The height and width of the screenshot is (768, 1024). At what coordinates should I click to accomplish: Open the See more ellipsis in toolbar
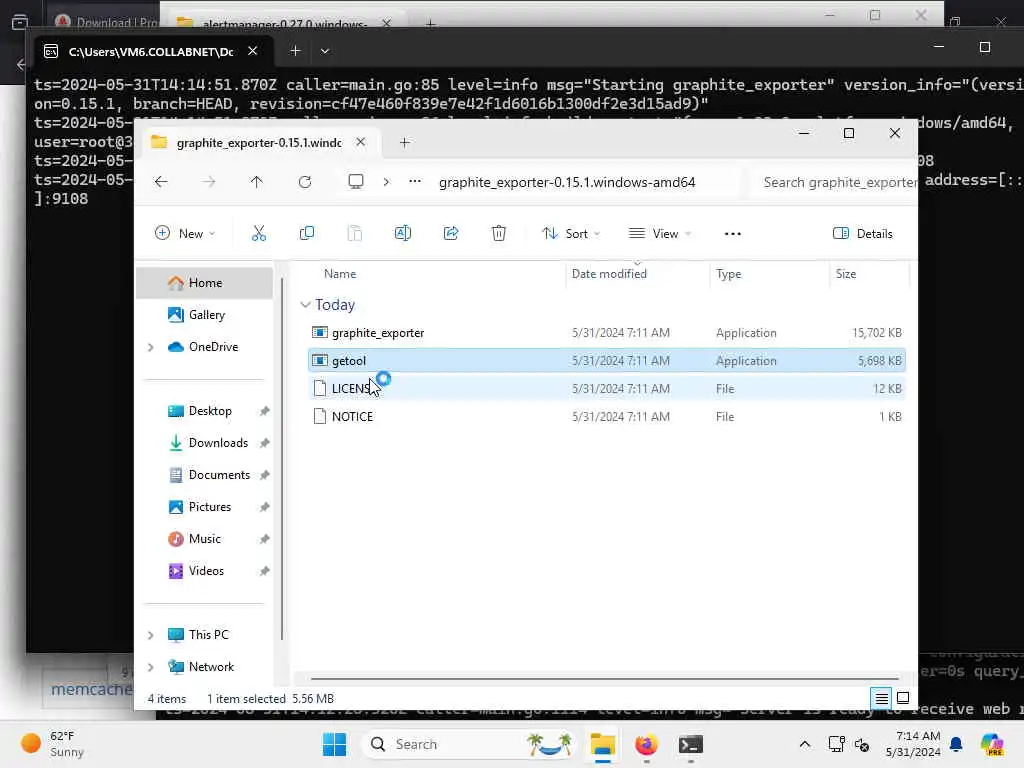(x=733, y=234)
